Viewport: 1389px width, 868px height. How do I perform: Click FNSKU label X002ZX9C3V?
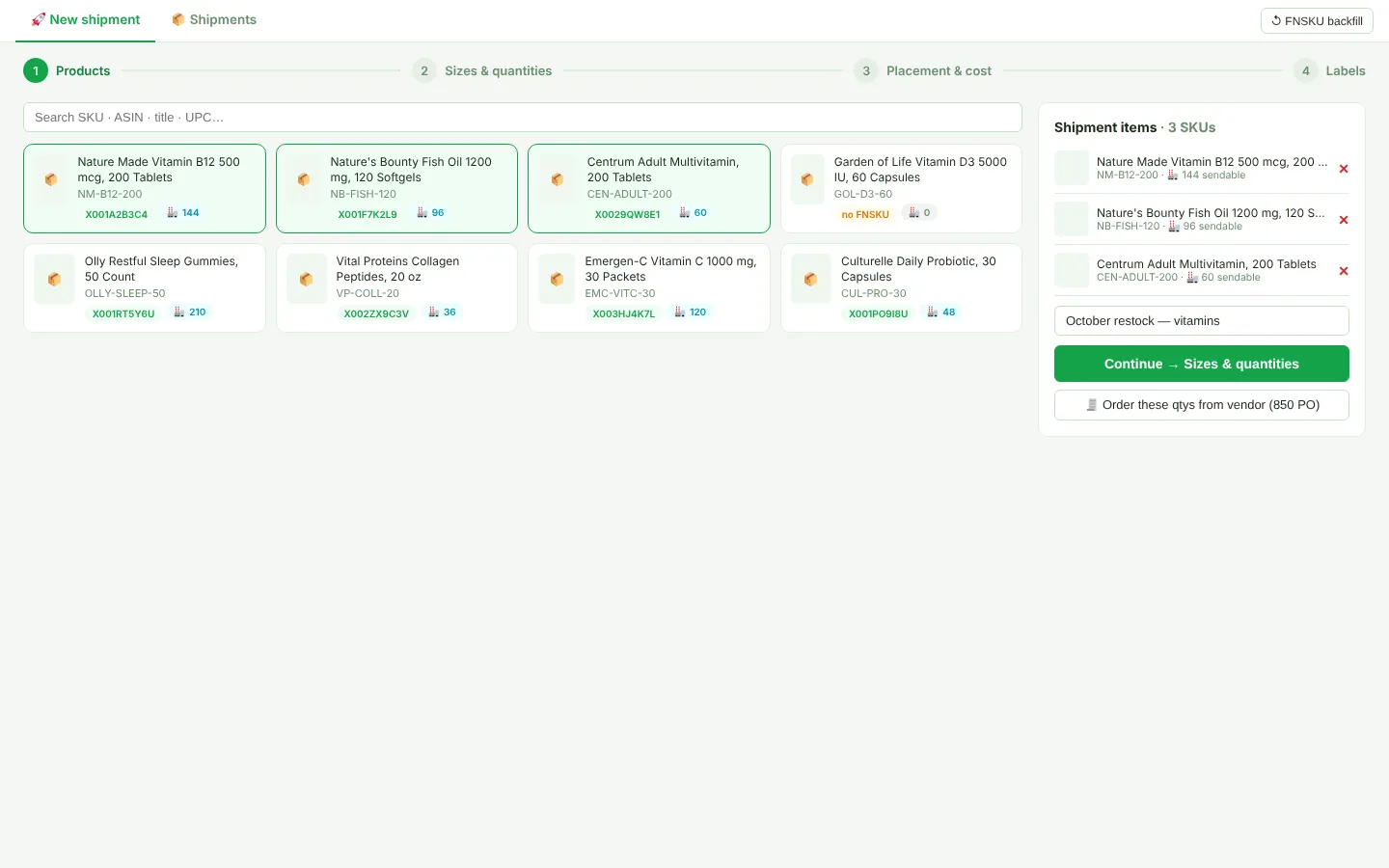(376, 313)
